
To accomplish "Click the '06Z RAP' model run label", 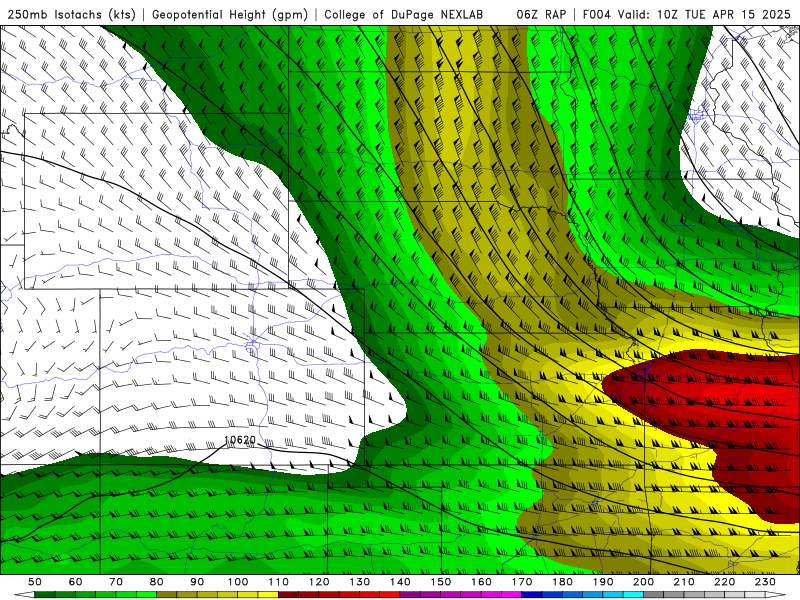I will point(541,14).
